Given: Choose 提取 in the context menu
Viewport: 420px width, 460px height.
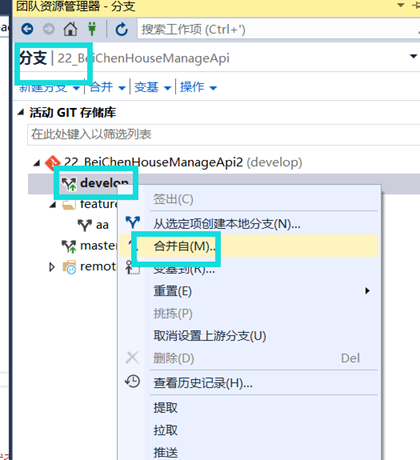Looking at the screenshot, I should 249,408.
